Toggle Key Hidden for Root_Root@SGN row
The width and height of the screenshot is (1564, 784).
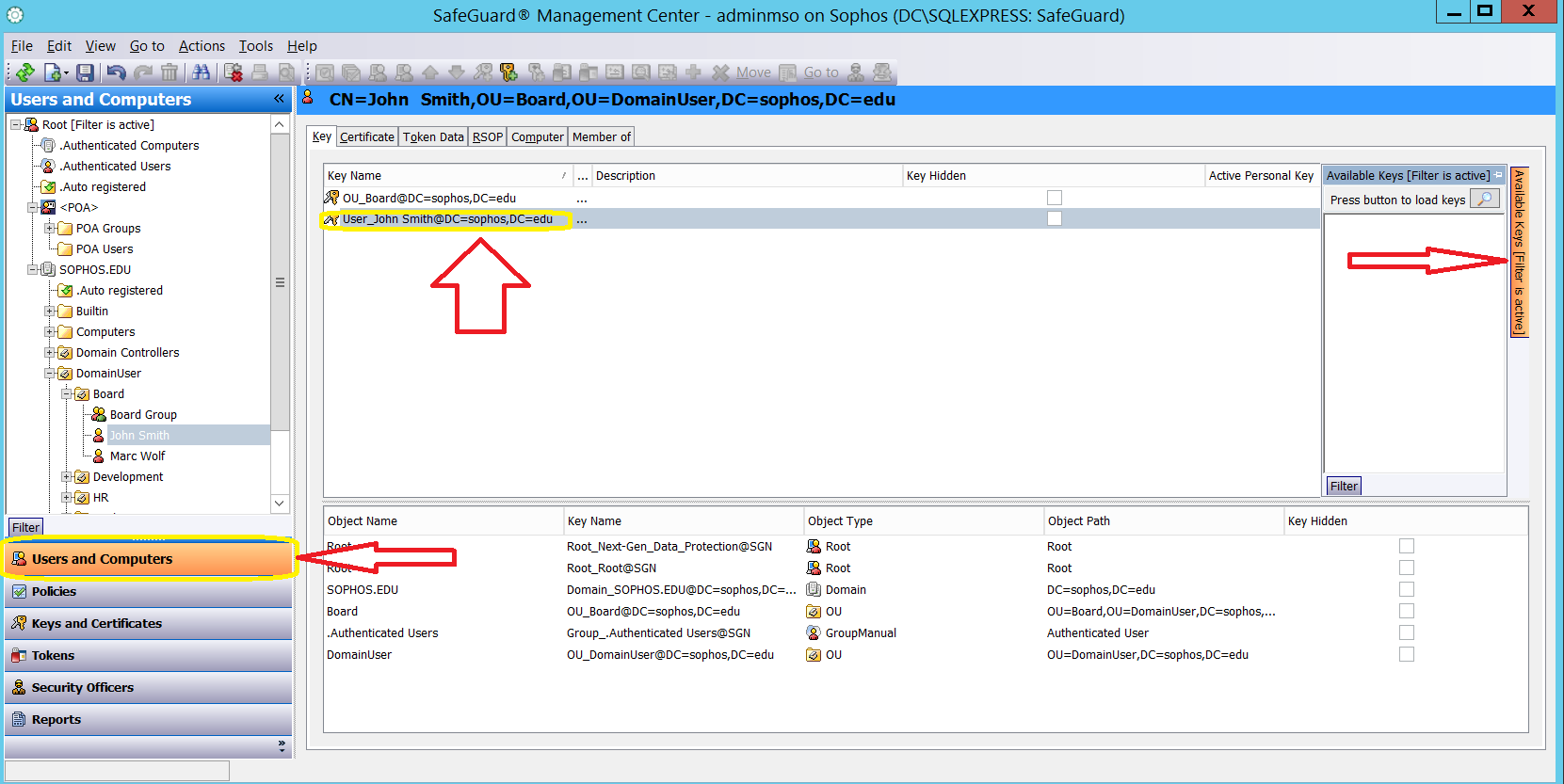tap(1407, 568)
